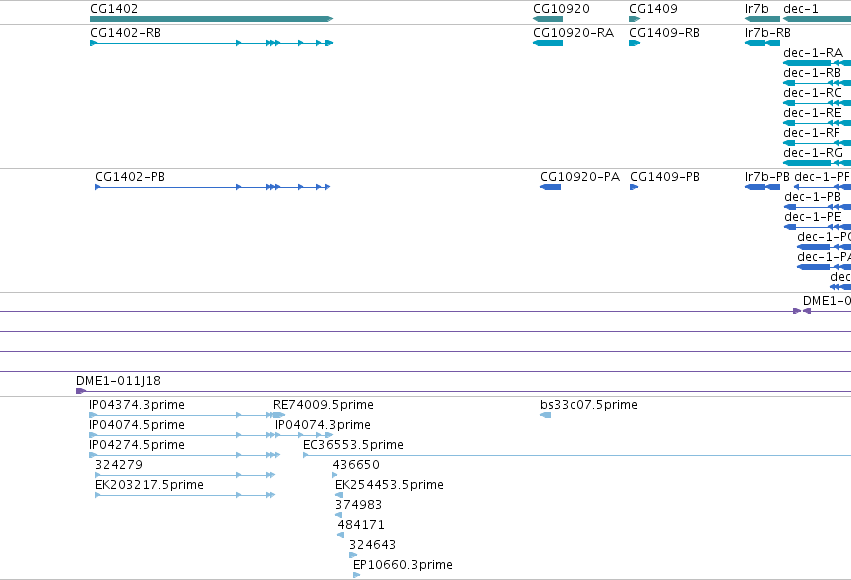Select the EC36553.5prime EST label
The image size is (851, 580).
coord(353,445)
